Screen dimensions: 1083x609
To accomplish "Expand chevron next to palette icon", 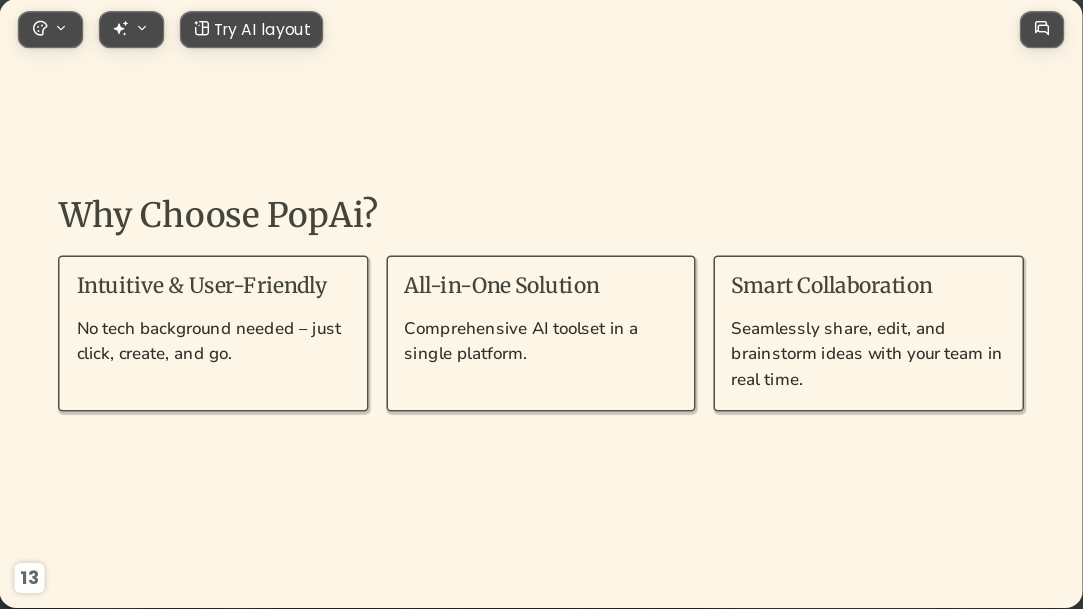I will click(x=61, y=28).
